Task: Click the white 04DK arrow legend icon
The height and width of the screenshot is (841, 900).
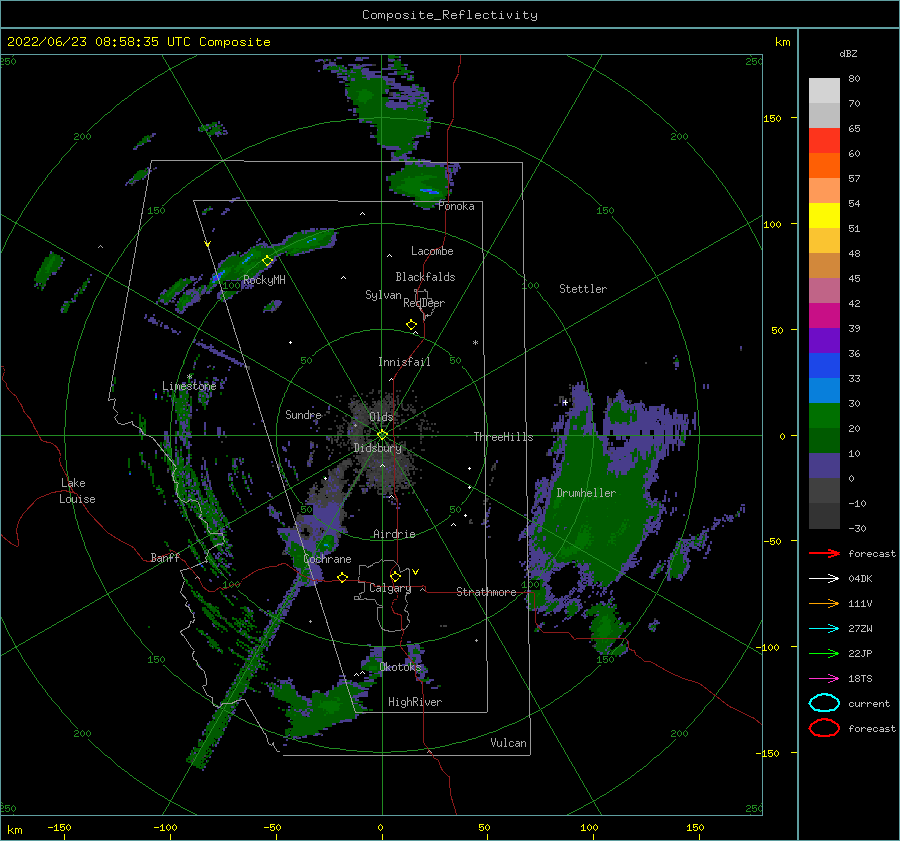Action: pyautogui.click(x=824, y=578)
